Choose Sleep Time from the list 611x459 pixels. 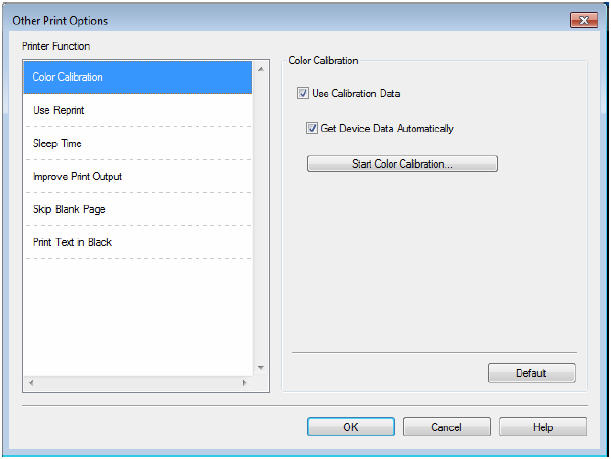[x=137, y=143]
